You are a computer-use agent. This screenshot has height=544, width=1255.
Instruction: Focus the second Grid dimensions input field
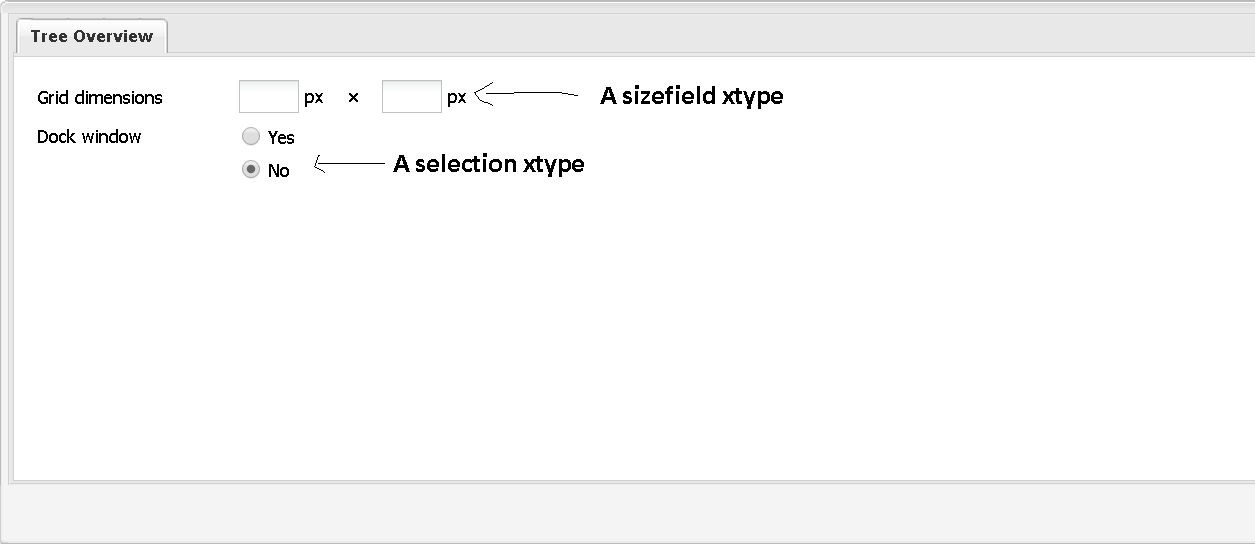pos(411,97)
